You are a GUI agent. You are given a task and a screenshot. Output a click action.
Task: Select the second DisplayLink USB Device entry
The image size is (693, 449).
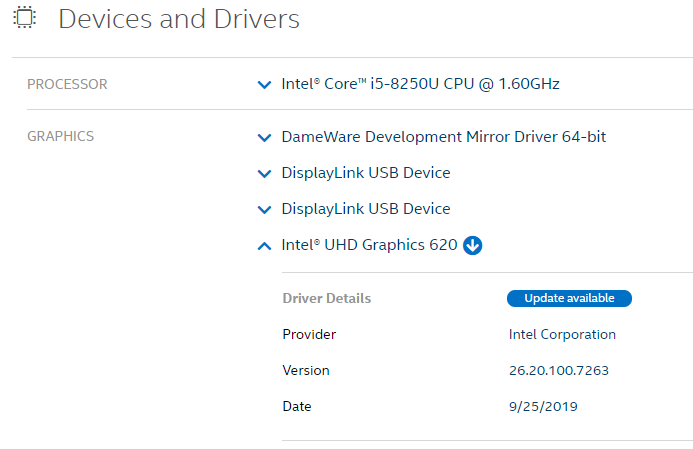(366, 209)
